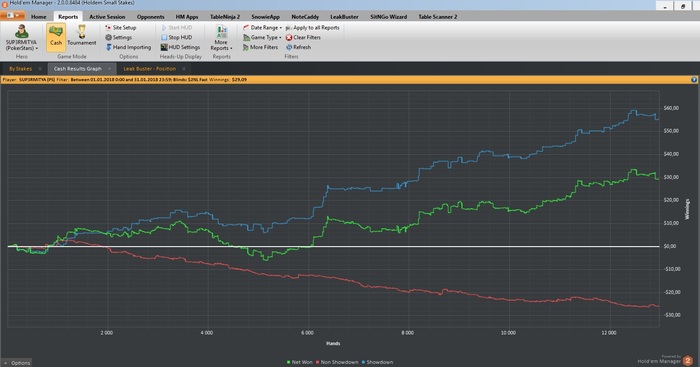Switch to the Active Session tab
Screen dimensions: 700x367
[107, 17]
